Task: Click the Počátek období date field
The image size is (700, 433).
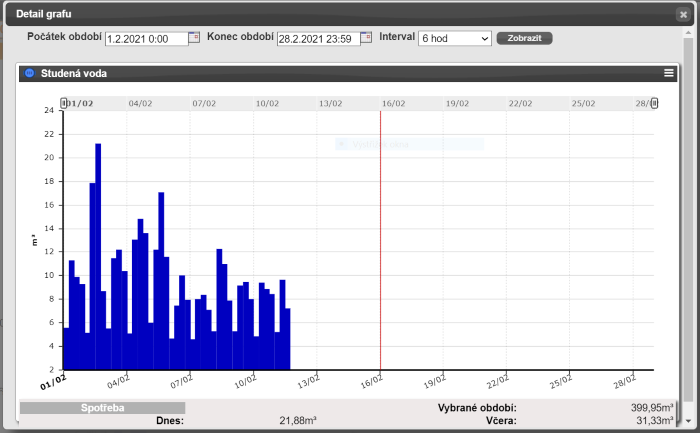Action: 146,38
